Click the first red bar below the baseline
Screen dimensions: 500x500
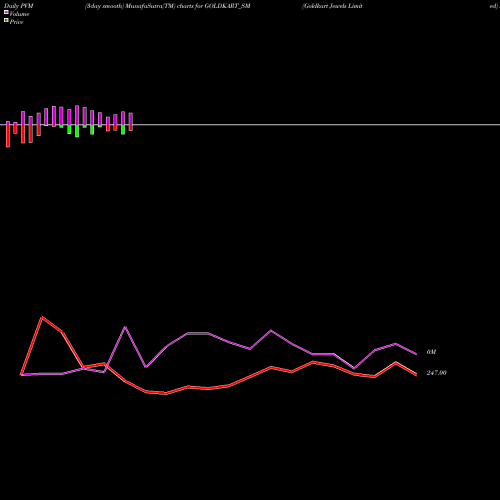(8, 136)
